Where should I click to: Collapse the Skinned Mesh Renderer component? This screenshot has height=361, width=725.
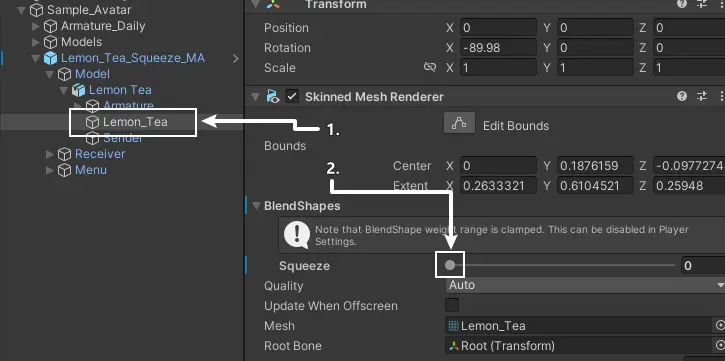tap(255, 97)
